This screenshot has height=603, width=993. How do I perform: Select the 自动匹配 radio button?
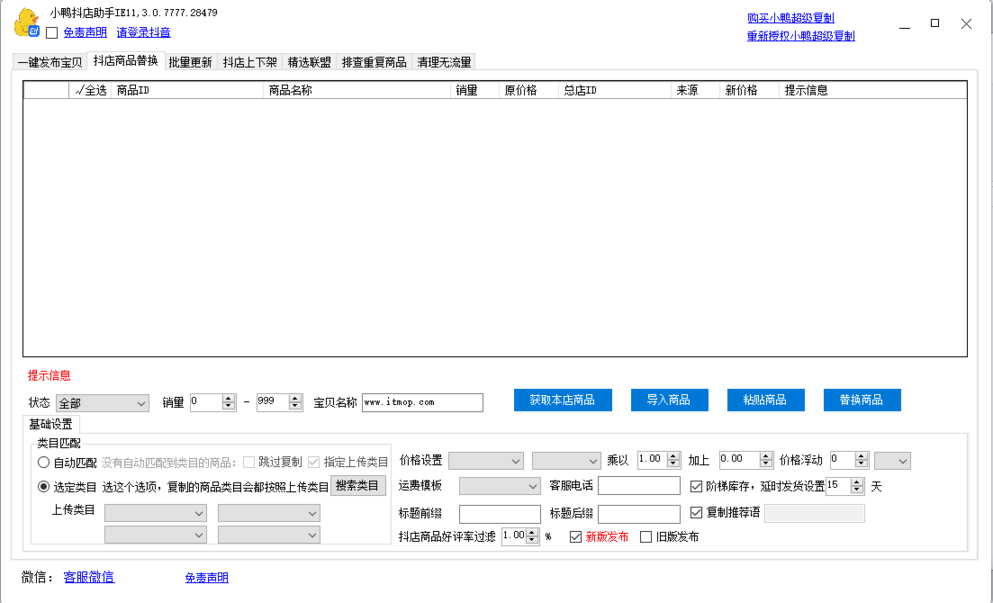tap(44, 462)
